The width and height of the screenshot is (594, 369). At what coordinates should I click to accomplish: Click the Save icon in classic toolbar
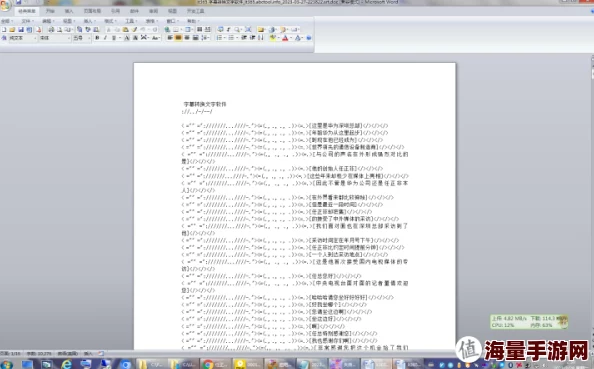point(21,30)
